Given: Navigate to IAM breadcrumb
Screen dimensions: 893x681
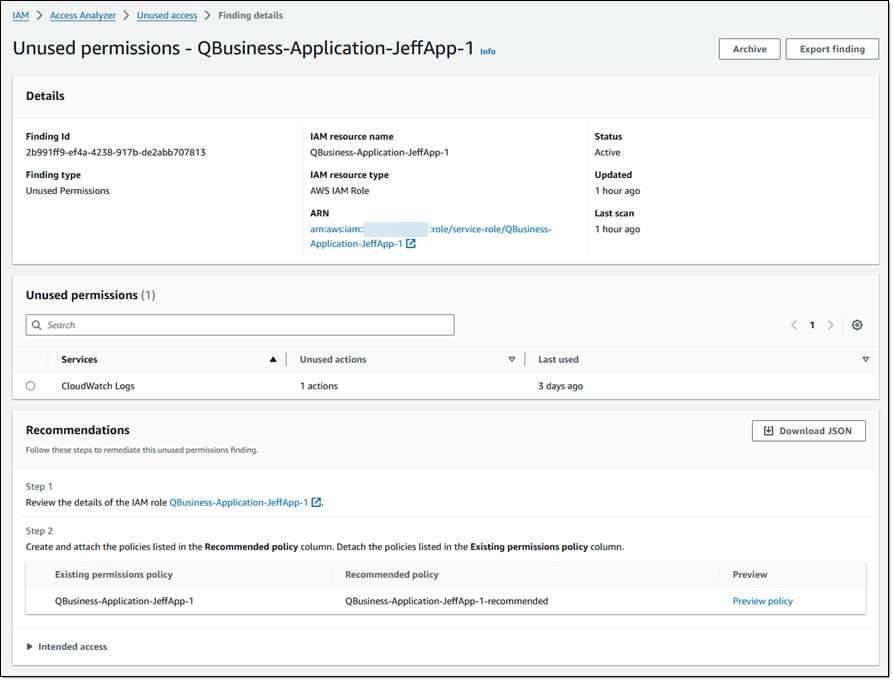Looking at the screenshot, I should pyautogui.click(x=21, y=15).
